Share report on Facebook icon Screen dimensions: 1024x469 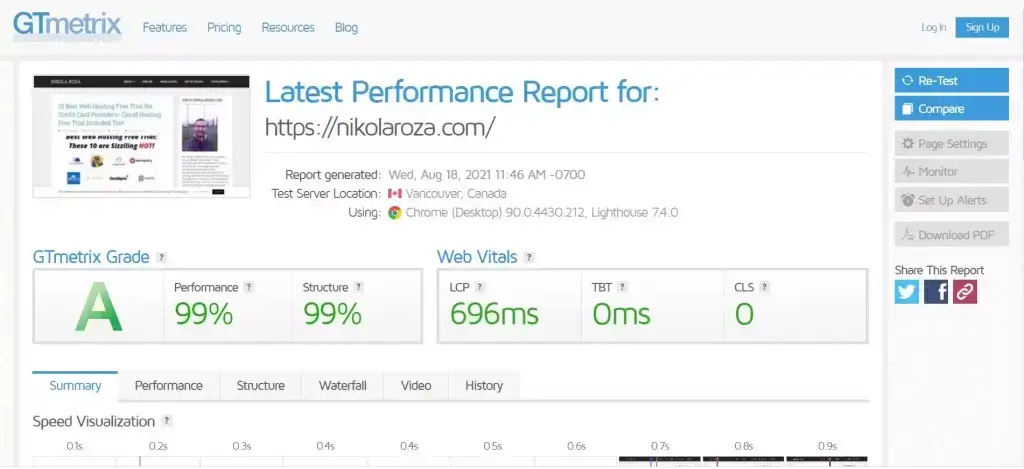point(936,291)
